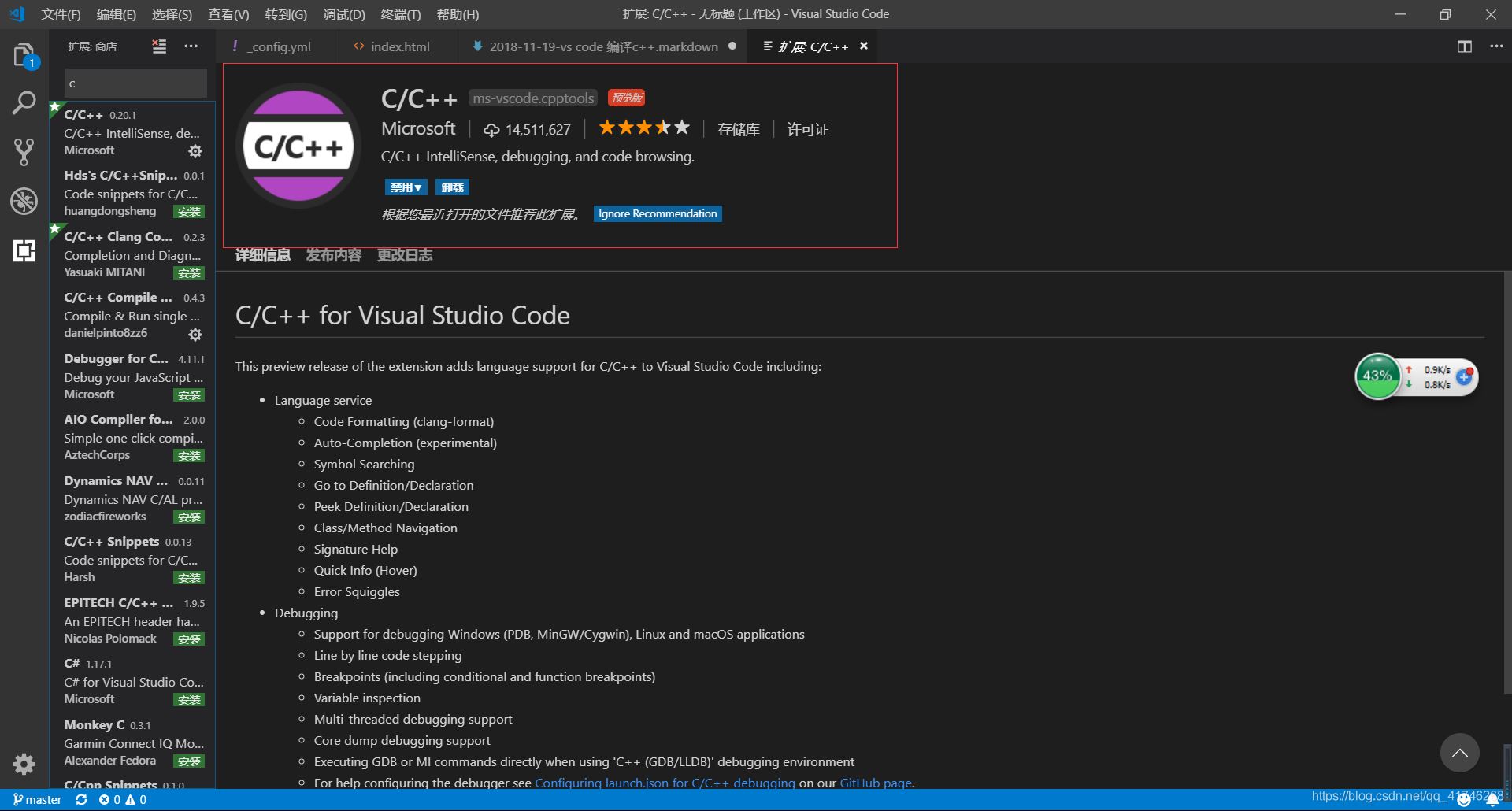
Task: Open the GitHub page link
Action: coord(876,783)
